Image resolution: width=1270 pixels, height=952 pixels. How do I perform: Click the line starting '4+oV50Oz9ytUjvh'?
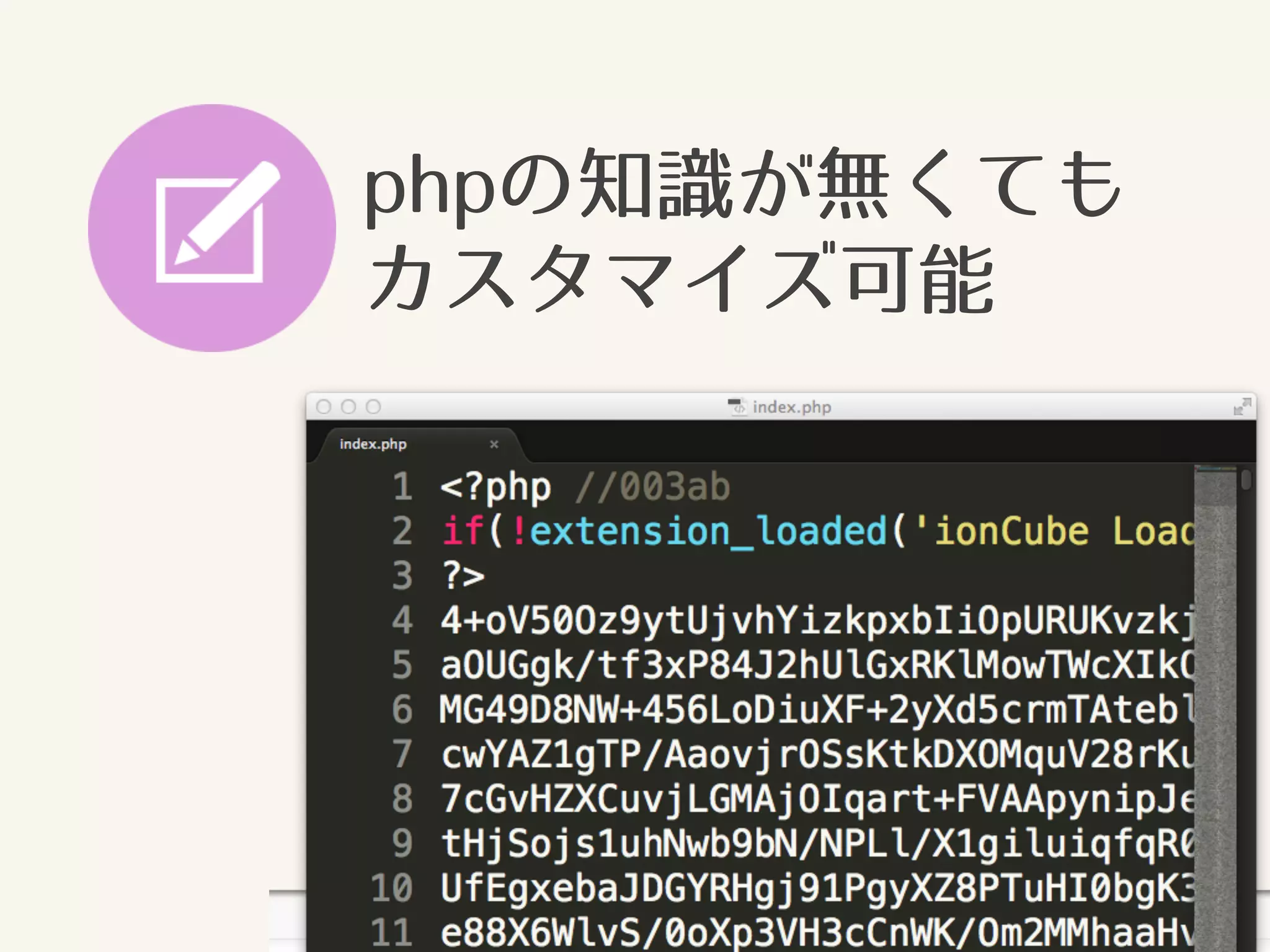click(817, 622)
